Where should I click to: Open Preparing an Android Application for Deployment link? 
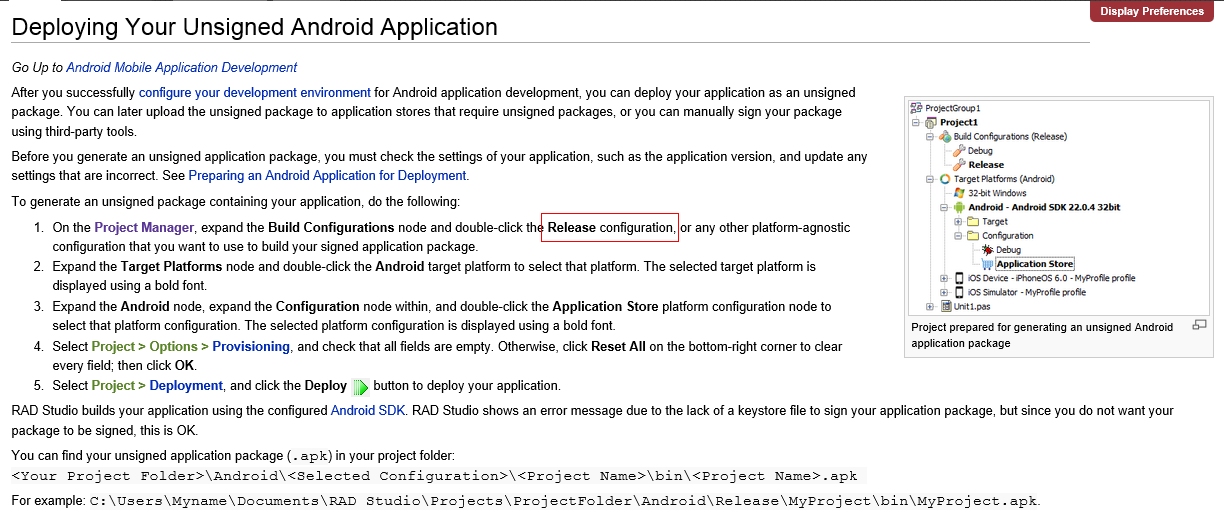click(327, 175)
